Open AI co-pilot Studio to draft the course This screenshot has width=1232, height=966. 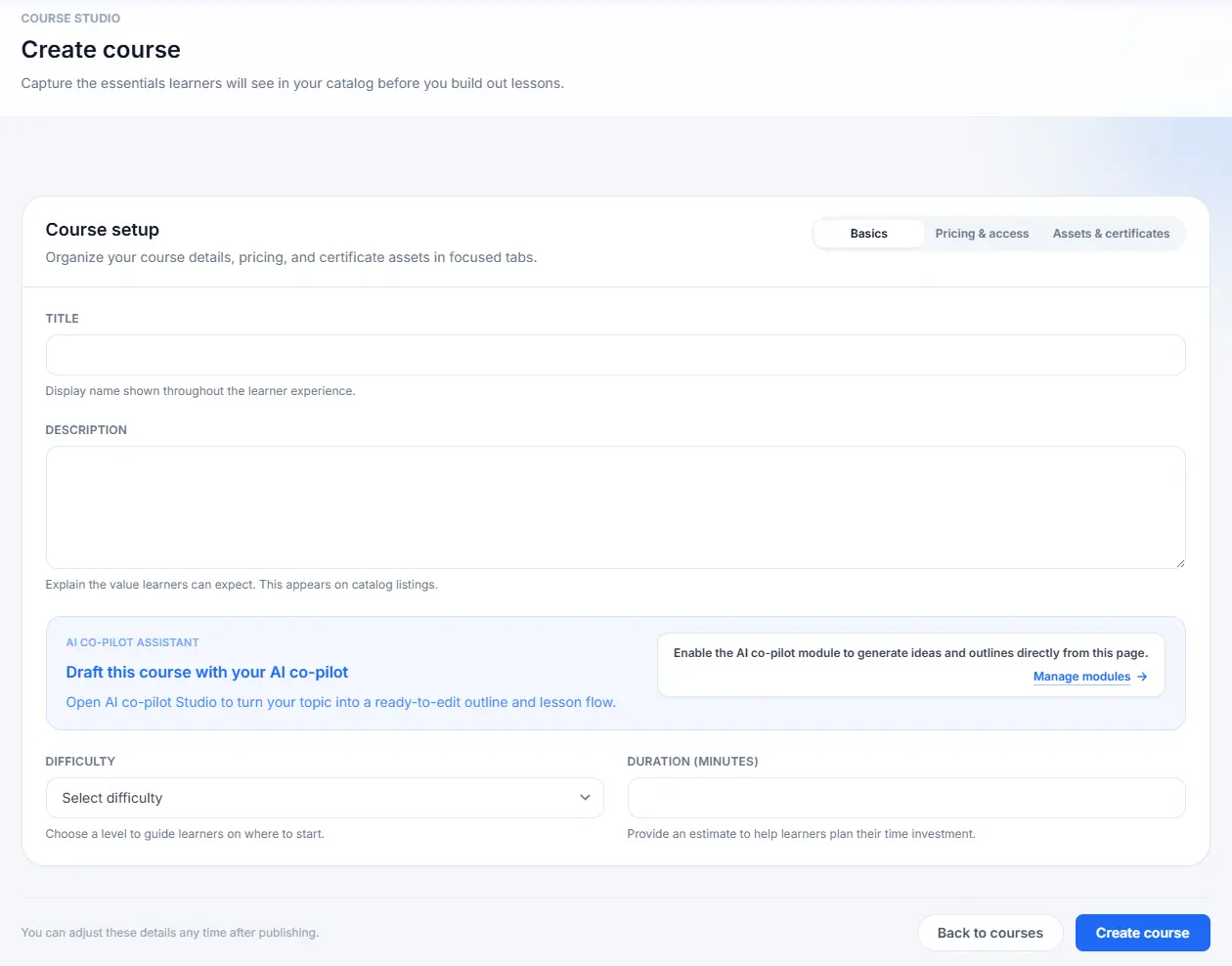coord(207,672)
